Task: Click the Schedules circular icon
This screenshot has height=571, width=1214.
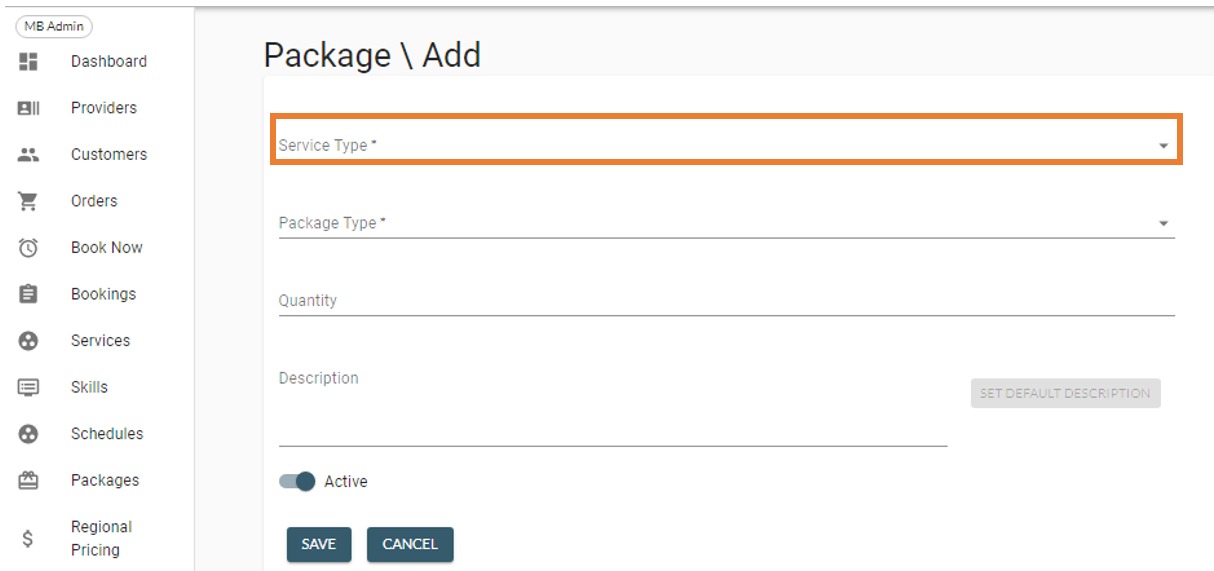Action: 28,434
